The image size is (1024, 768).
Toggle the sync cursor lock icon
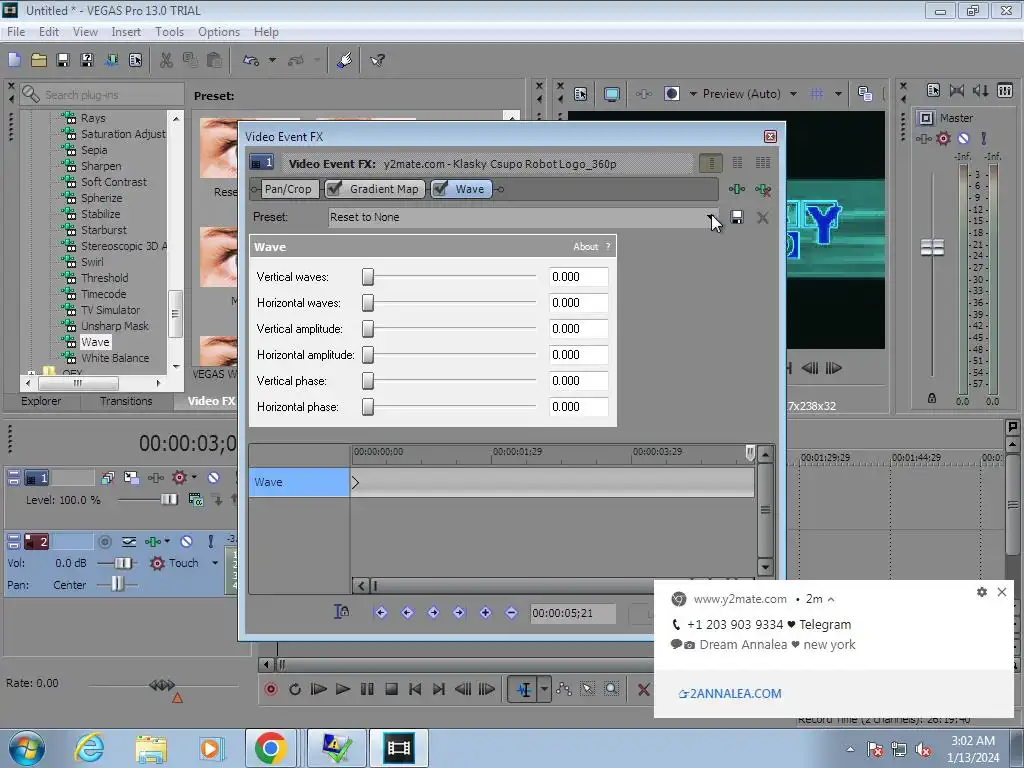click(x=341, y=612)
